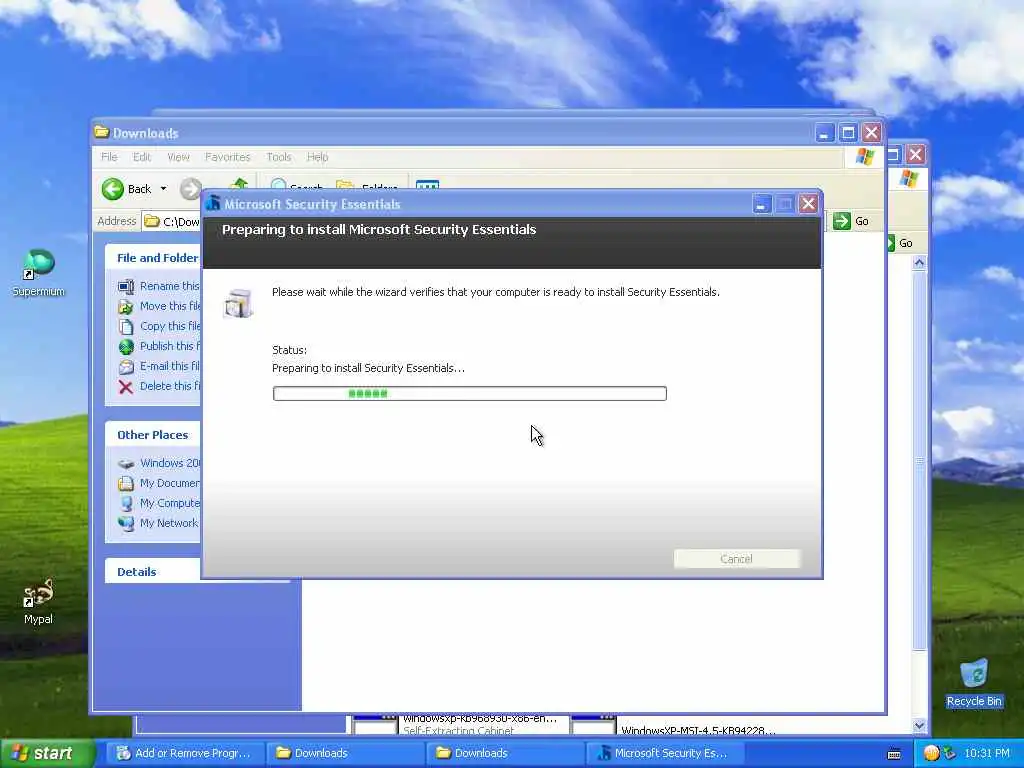Click the Views icon in Downloads toolbar
This screenshot has height=768, width=1024.
coord(427,185)
